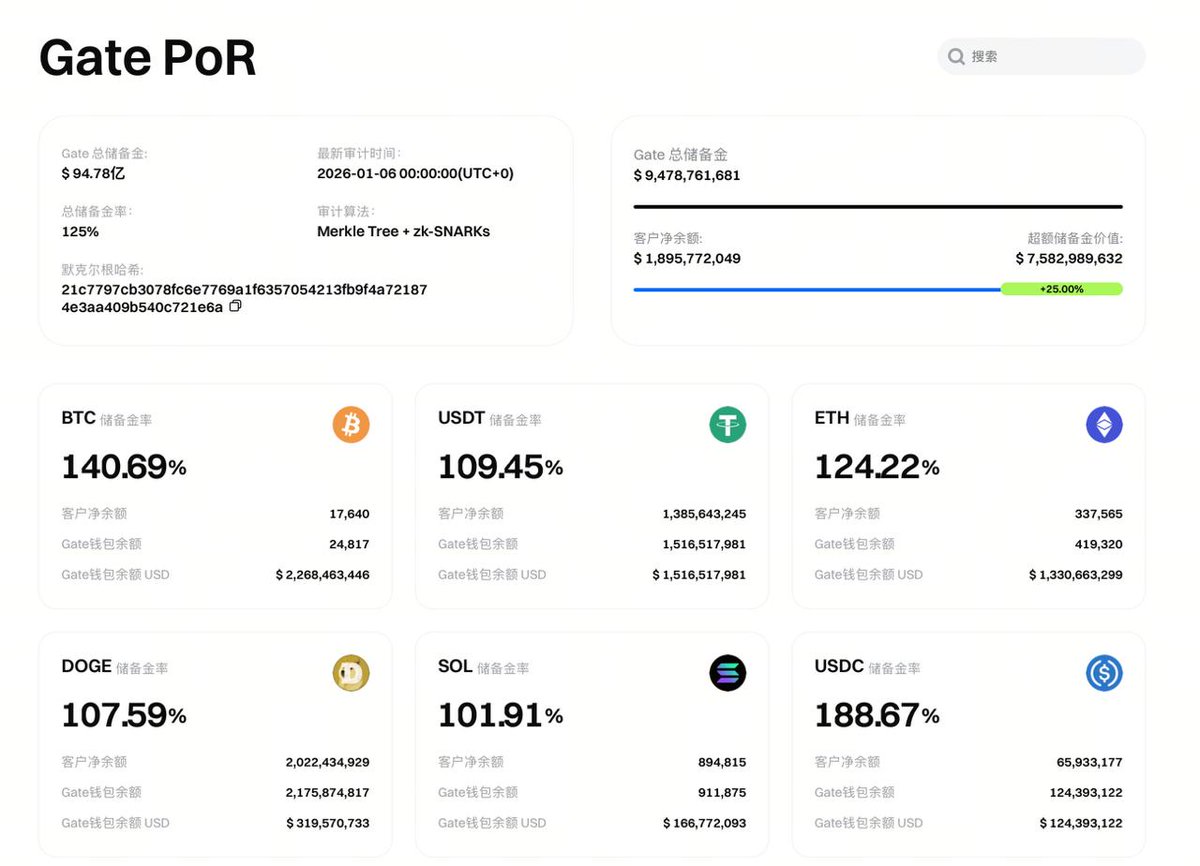
Task: Click the USDC coin logo
Action: point(1104,673)
